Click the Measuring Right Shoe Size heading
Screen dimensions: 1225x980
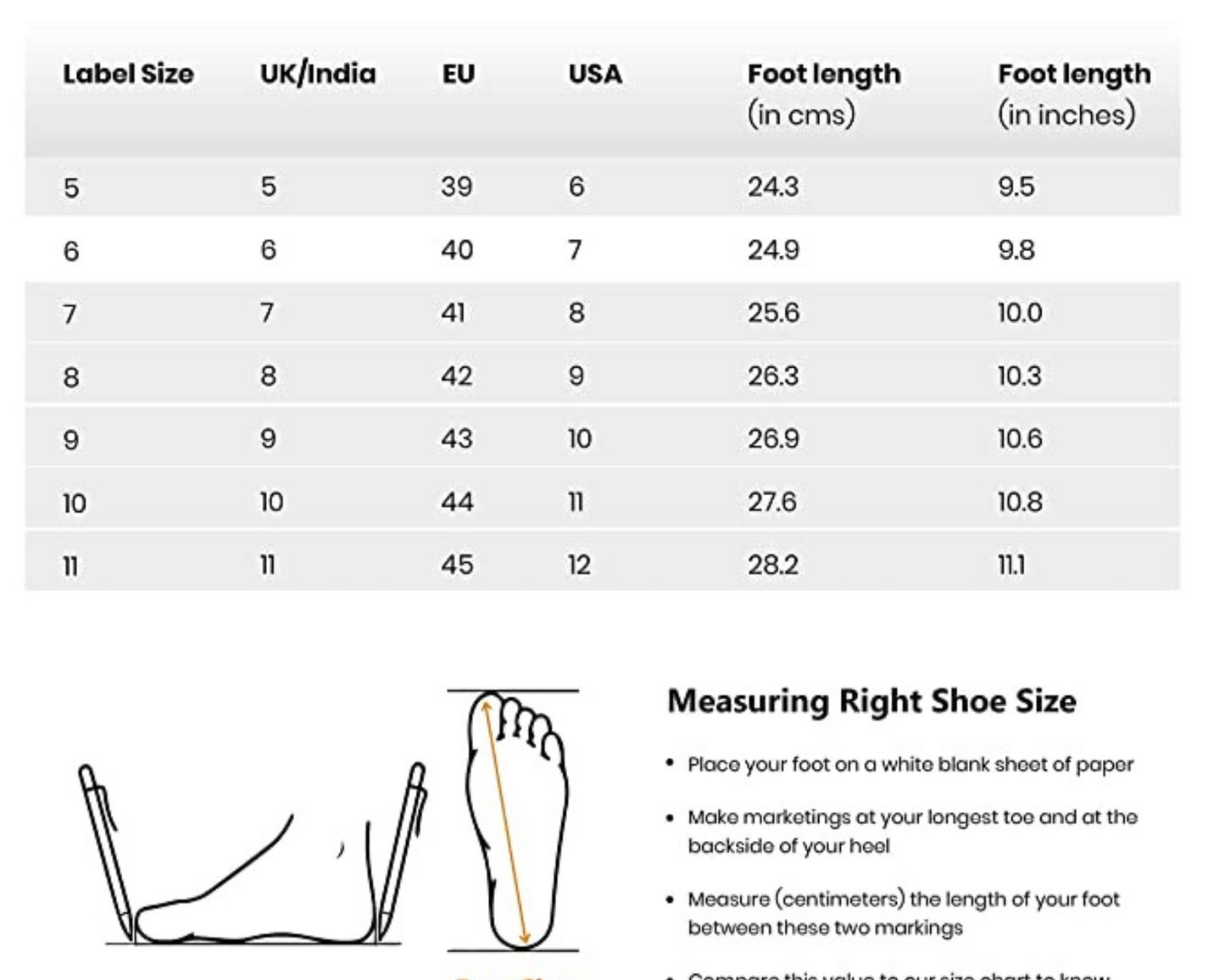[x=871, y=701]
